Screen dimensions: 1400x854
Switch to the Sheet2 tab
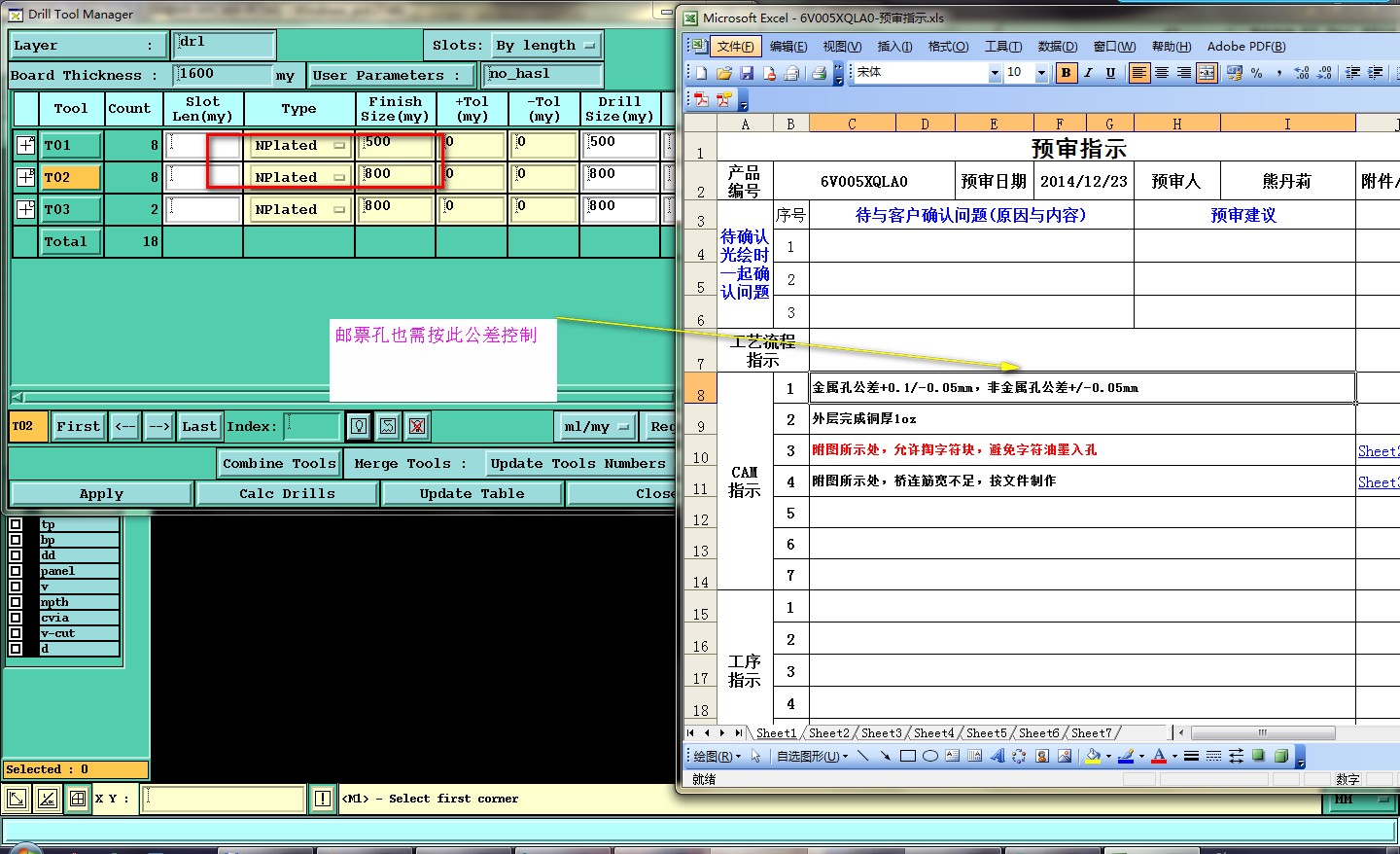click(x=828, y=733)
